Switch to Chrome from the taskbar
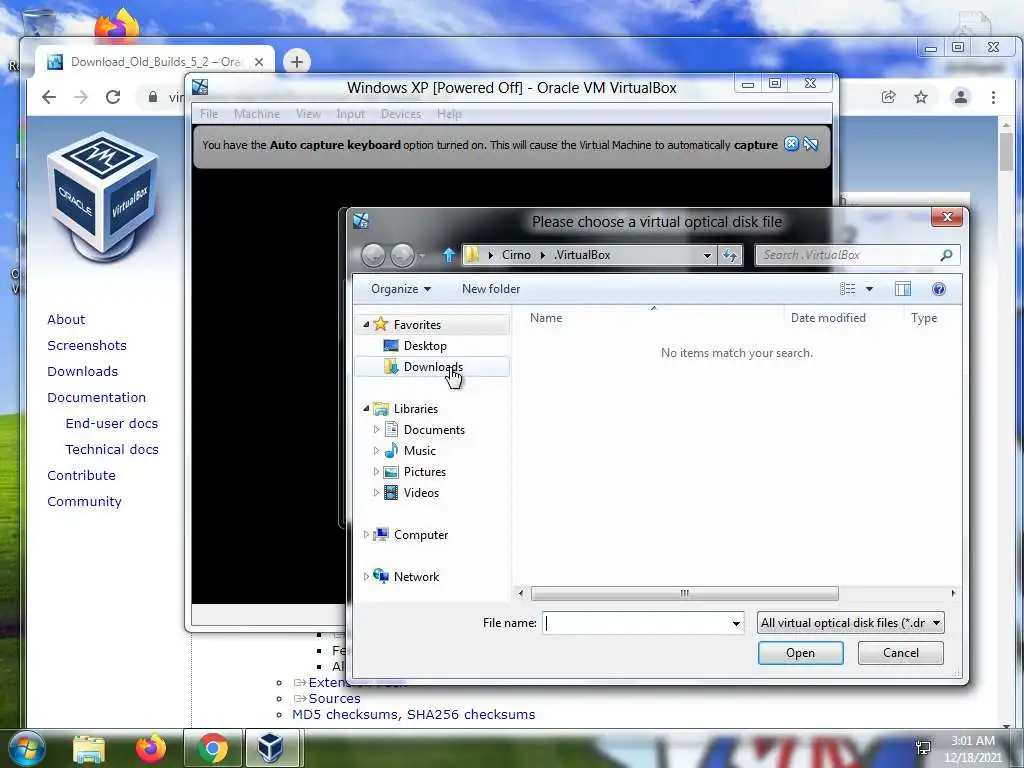Viewport: 1024px width, 768px height. coord(212,748)
